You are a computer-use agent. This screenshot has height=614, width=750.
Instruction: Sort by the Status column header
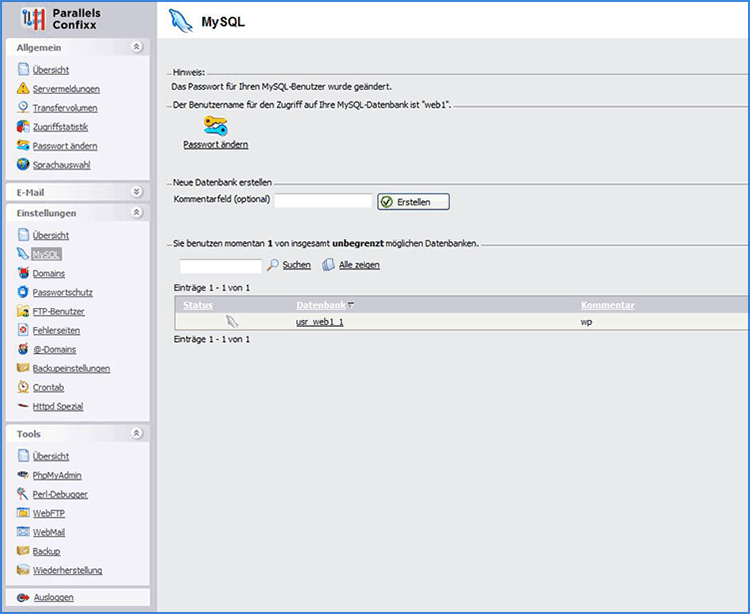[198, 305]
